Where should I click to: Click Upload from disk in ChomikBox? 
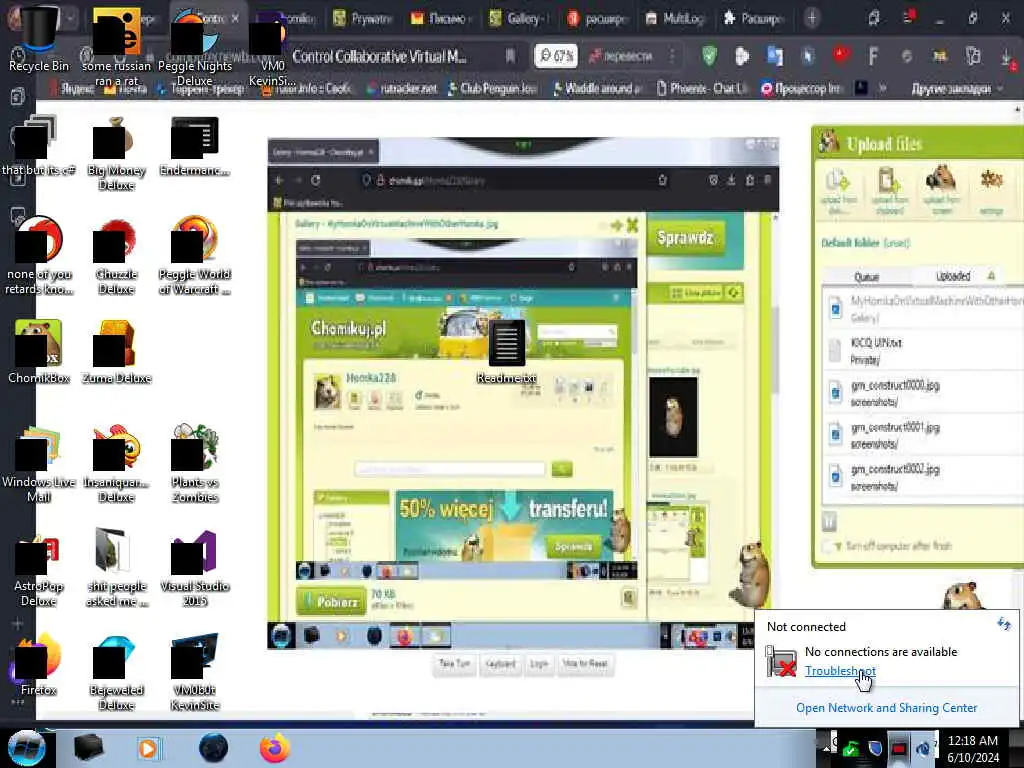[839, 192]
